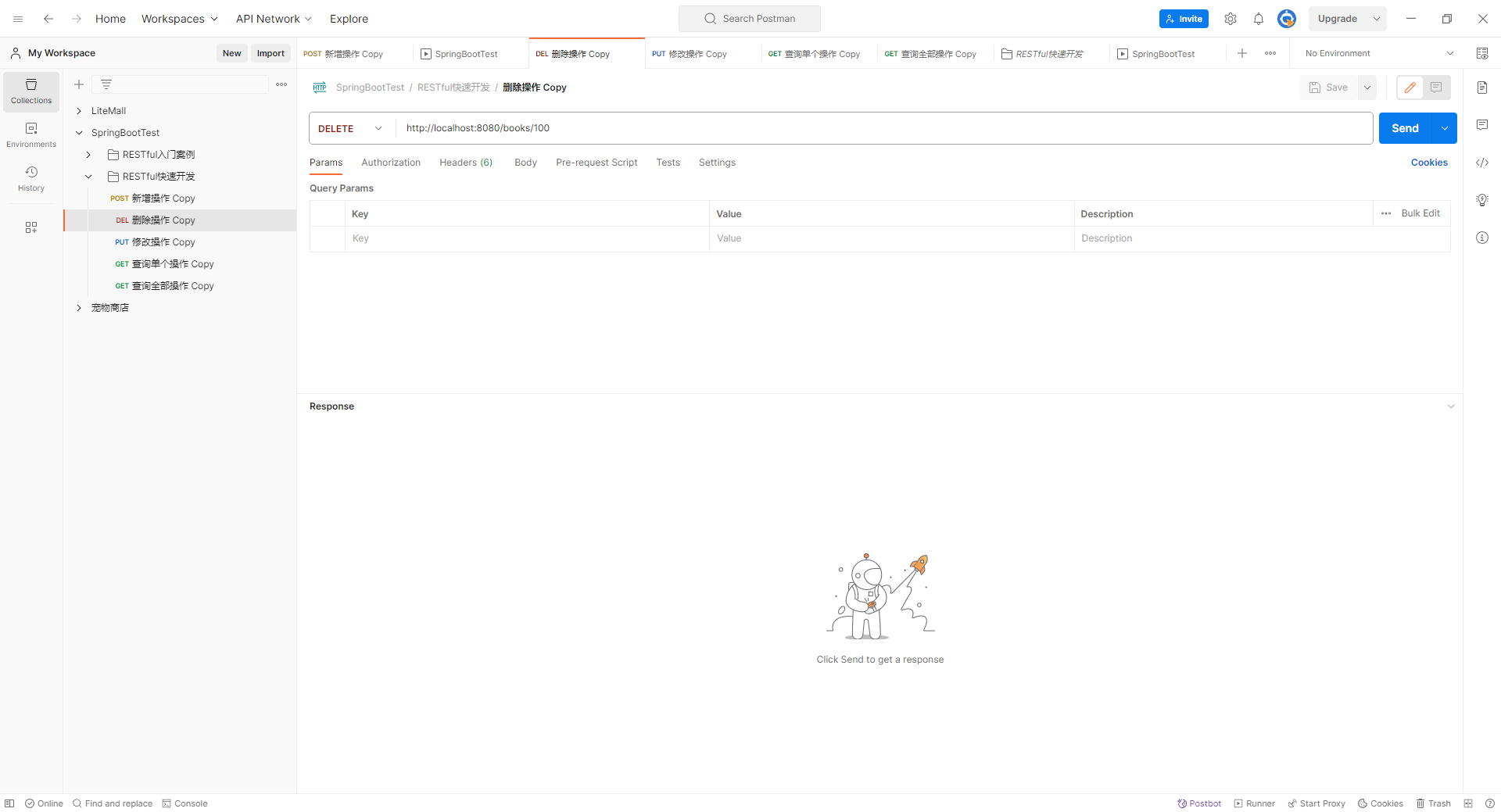Open the Save options dropdown arrow
Viewport: 1501px width, 812px height.
1367,88
